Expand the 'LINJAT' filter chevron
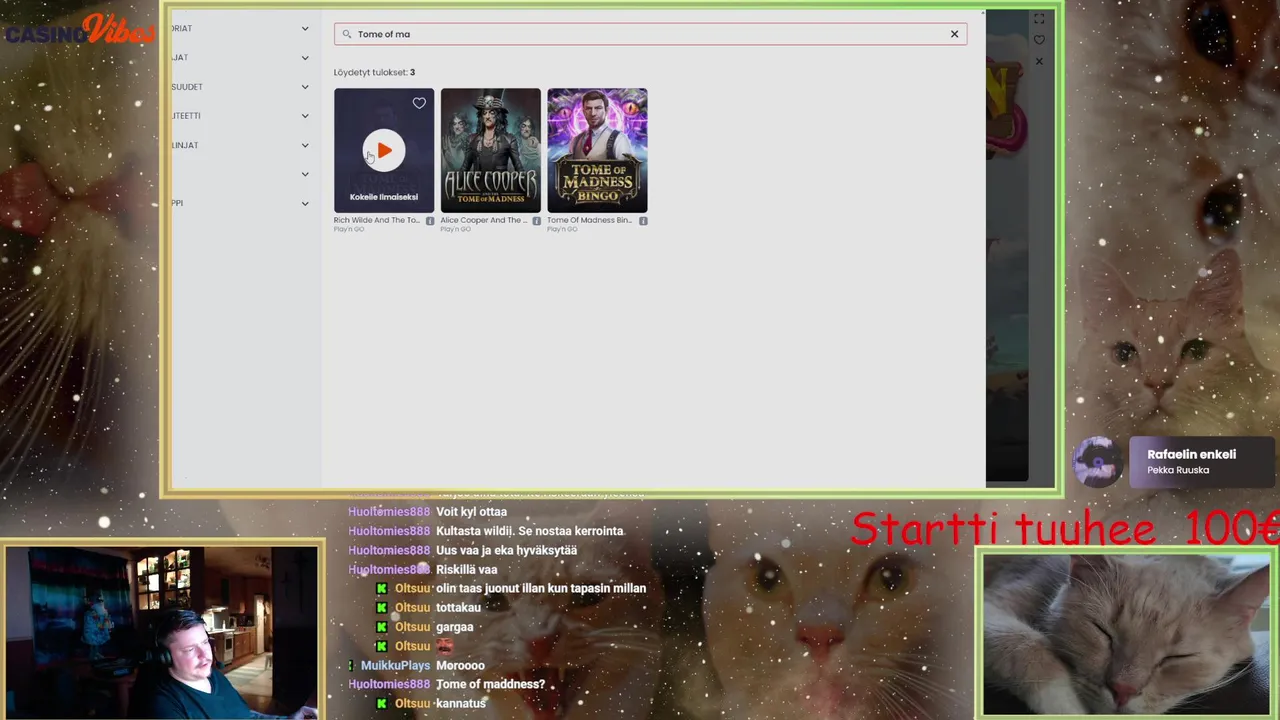 305,145
